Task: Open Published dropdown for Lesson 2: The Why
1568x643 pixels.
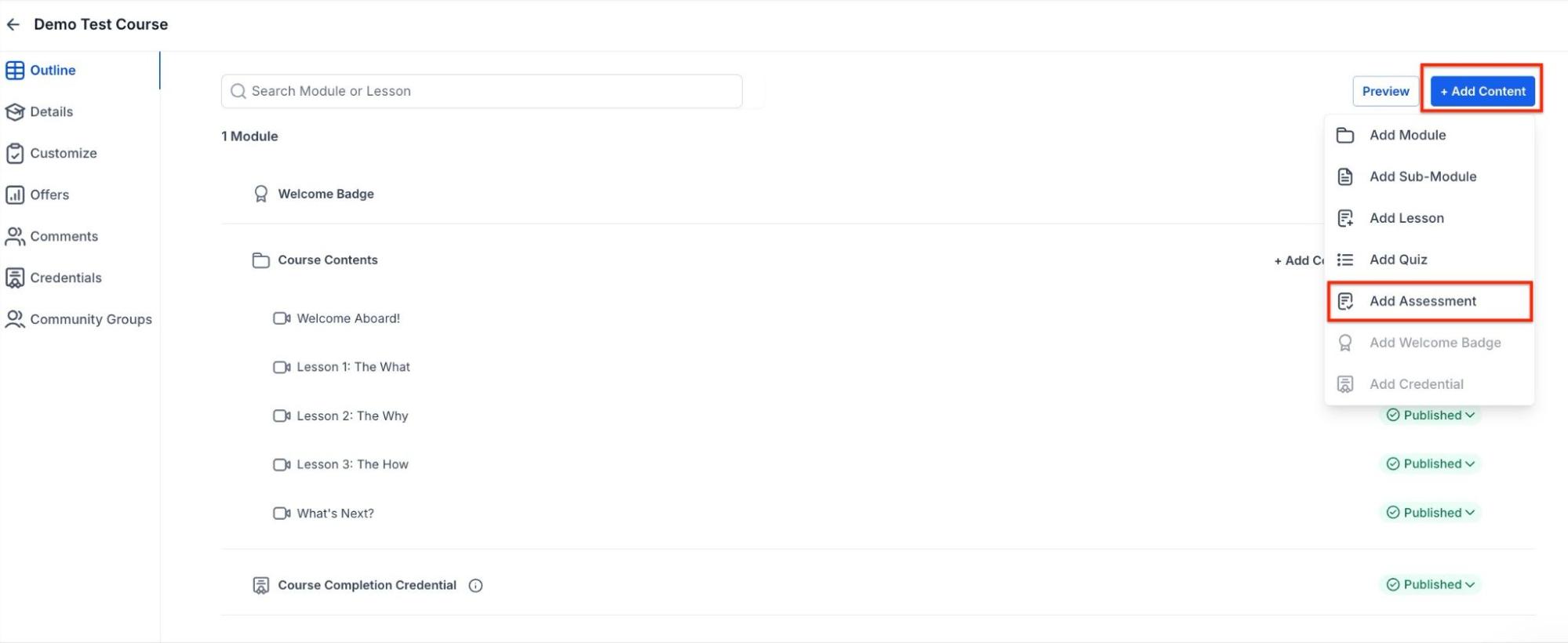Action: coord(1431,416)
